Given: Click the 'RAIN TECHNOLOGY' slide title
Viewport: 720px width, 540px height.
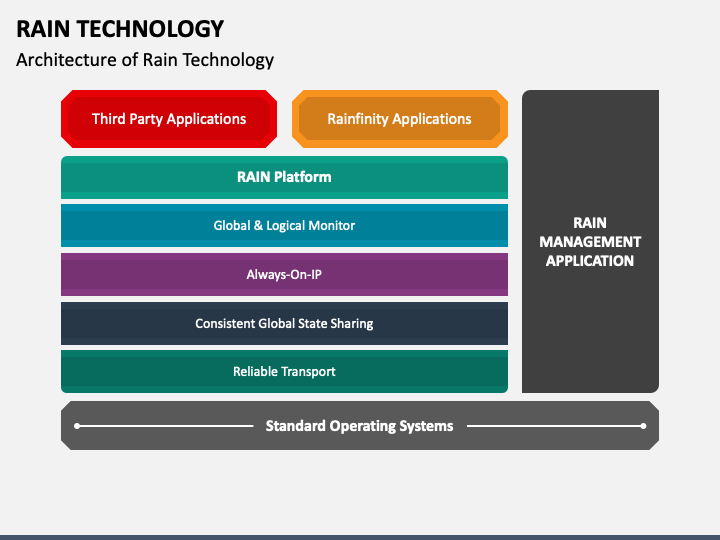Looking at the screenshot, I should (x=120, y=29).
